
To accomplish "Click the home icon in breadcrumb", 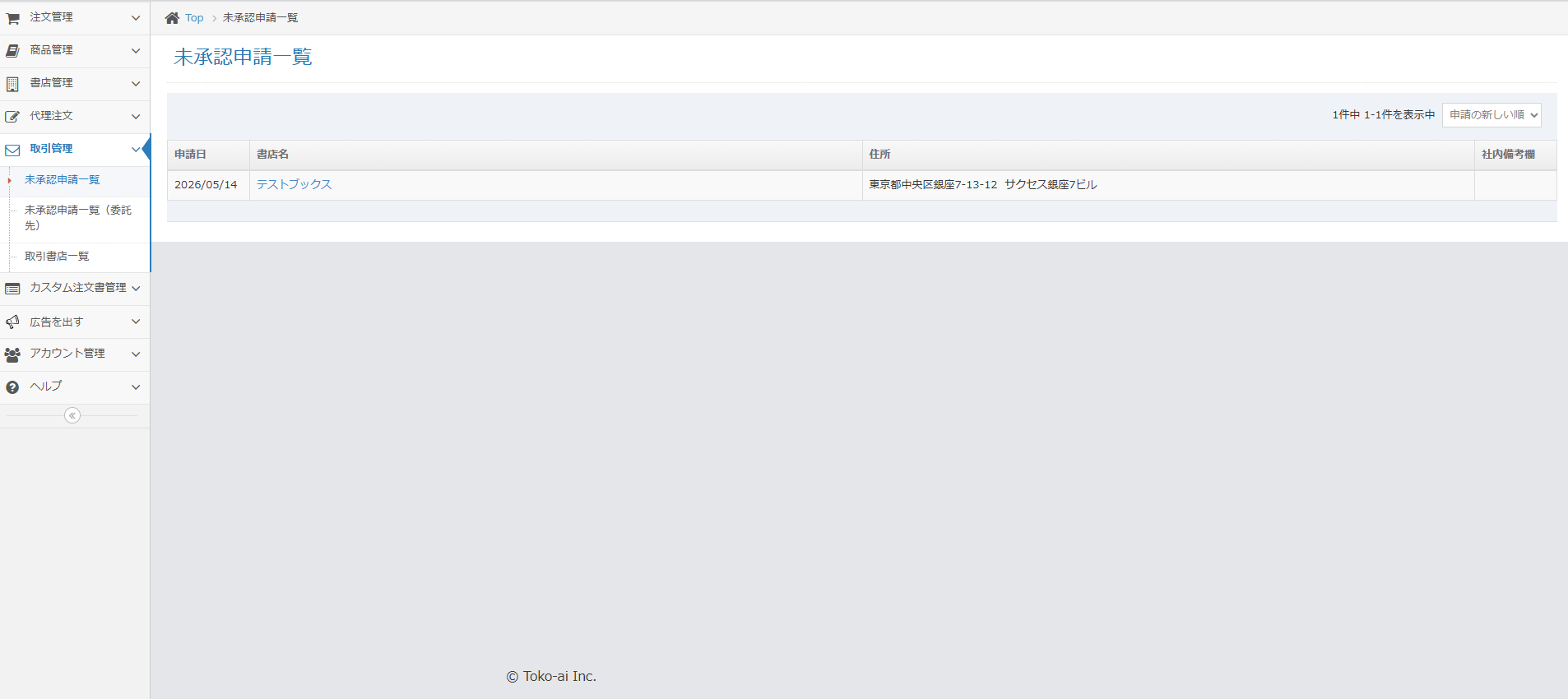I will (x=172, y=18).
